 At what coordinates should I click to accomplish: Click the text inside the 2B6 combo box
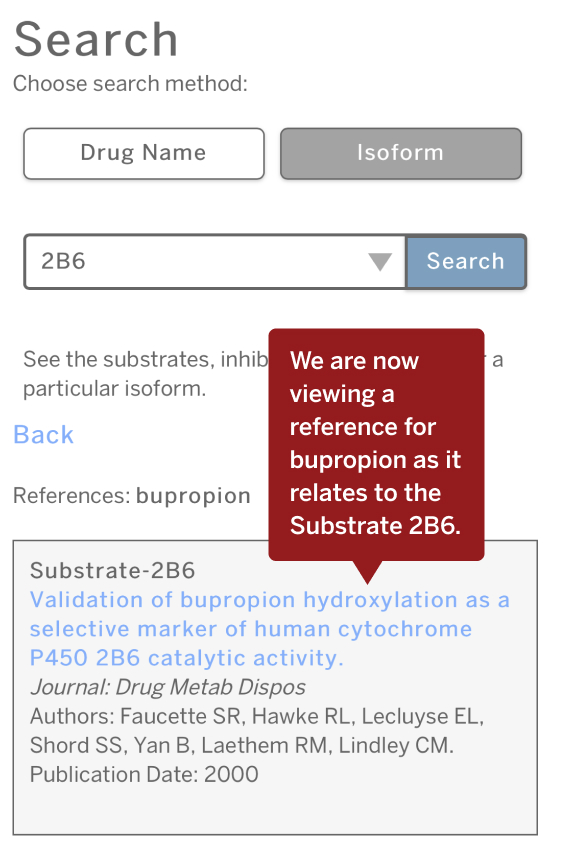tap(64, 261)
